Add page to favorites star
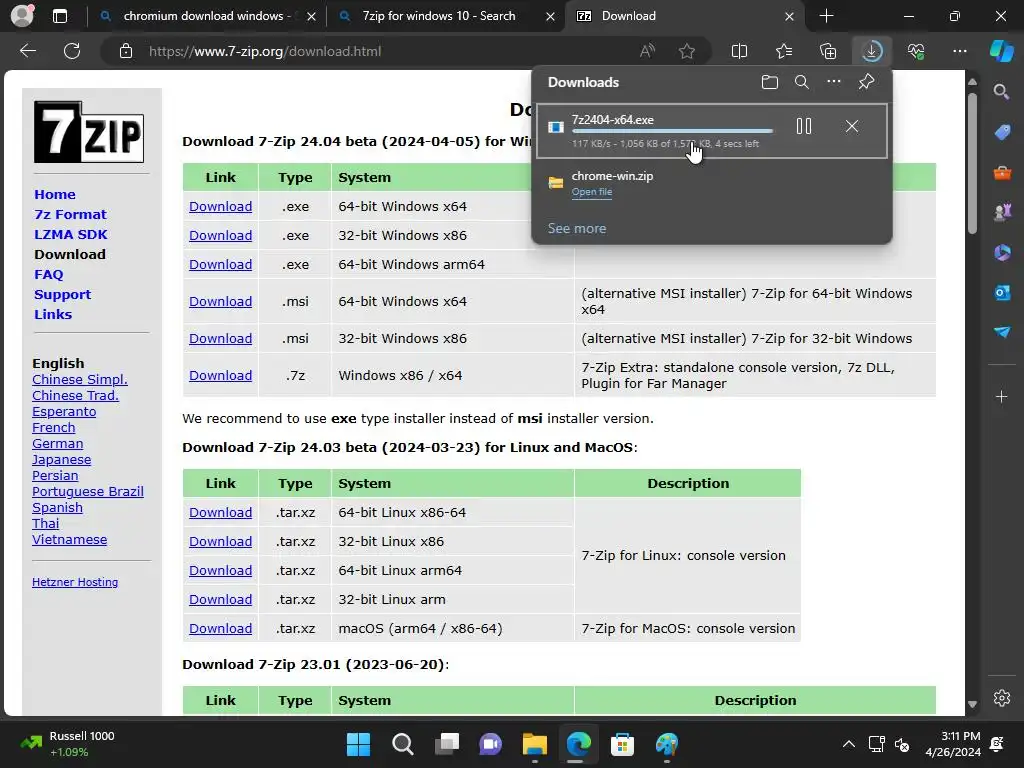This screenshot has width=1024, height=768. point(686,51)
